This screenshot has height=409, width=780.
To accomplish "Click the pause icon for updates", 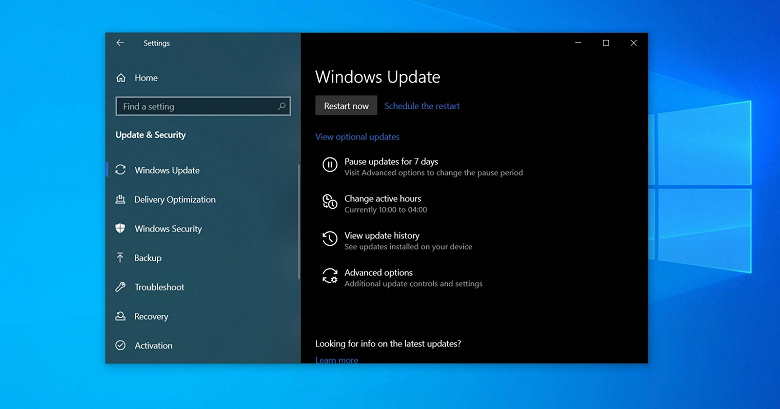I will pyautogui.click(x=330, y=165).
